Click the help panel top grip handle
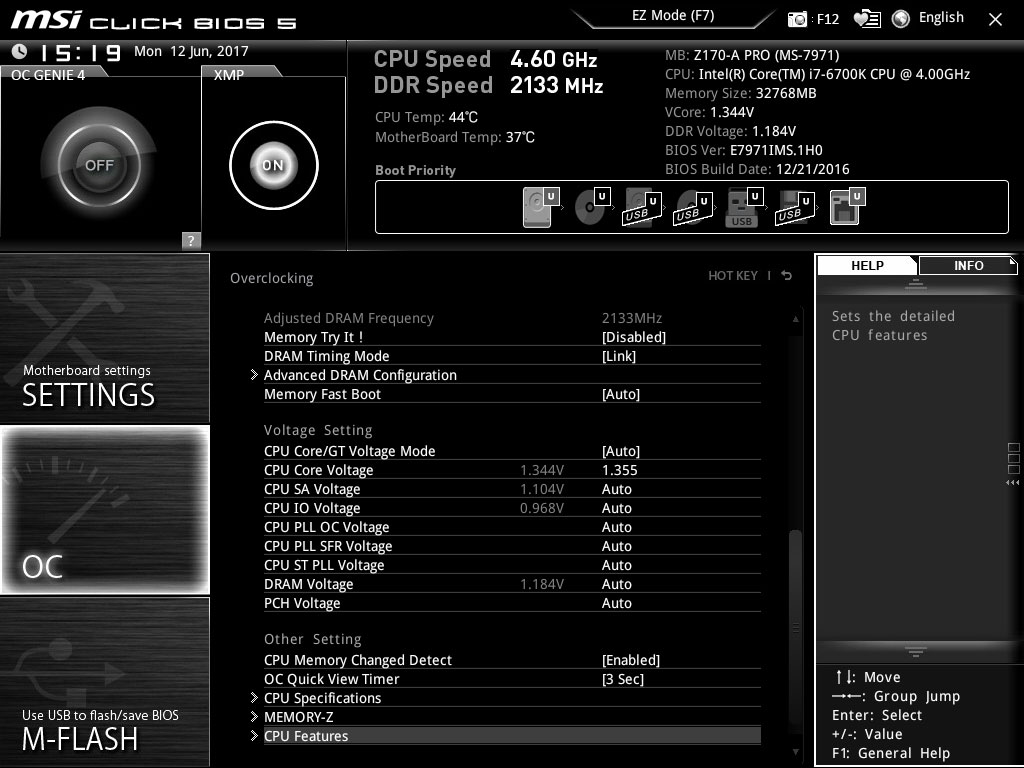The width and height of the screenshot is (1024, 768). pos(916,283)
